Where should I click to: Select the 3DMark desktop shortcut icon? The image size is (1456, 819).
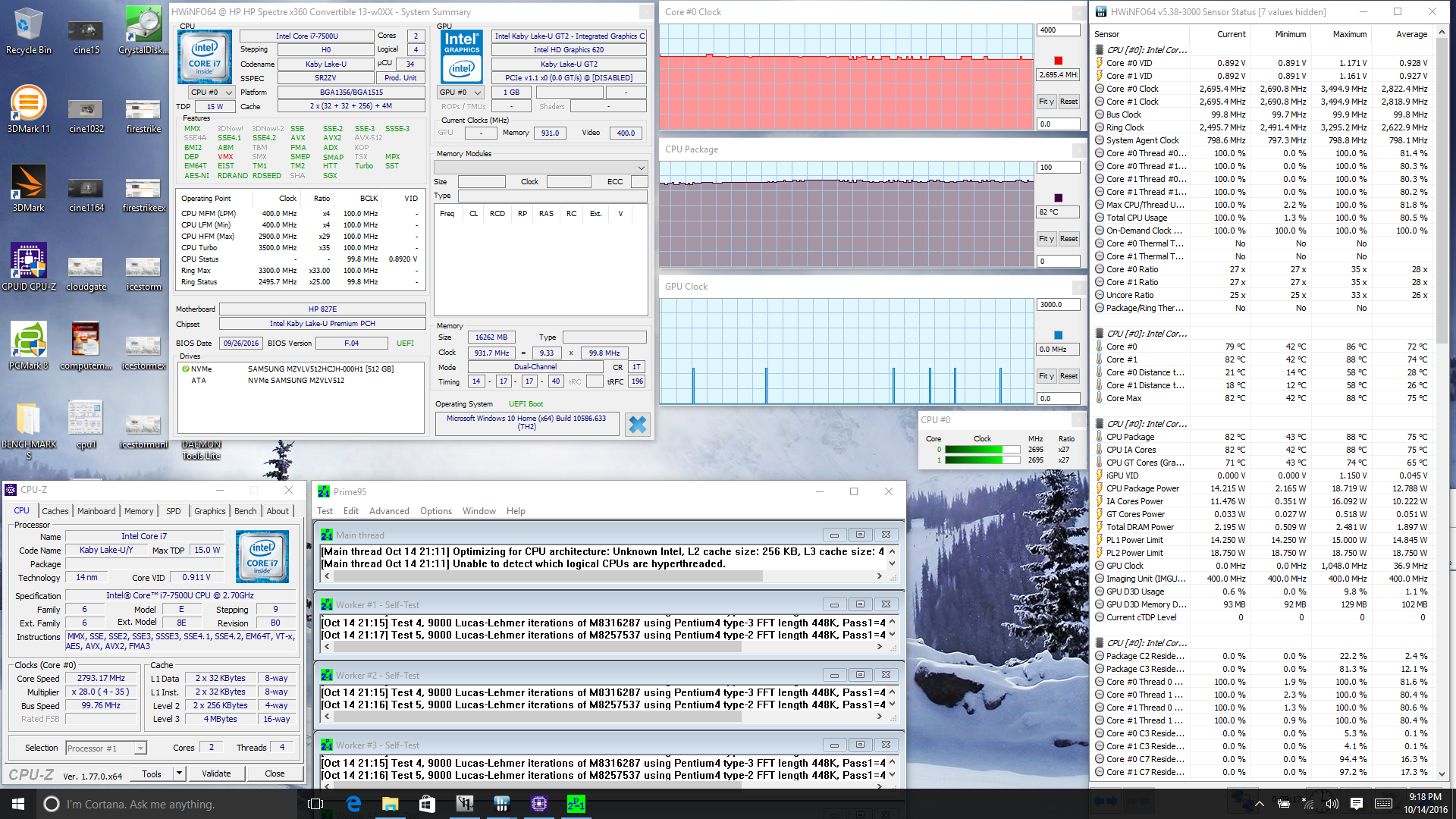point(28,188)
